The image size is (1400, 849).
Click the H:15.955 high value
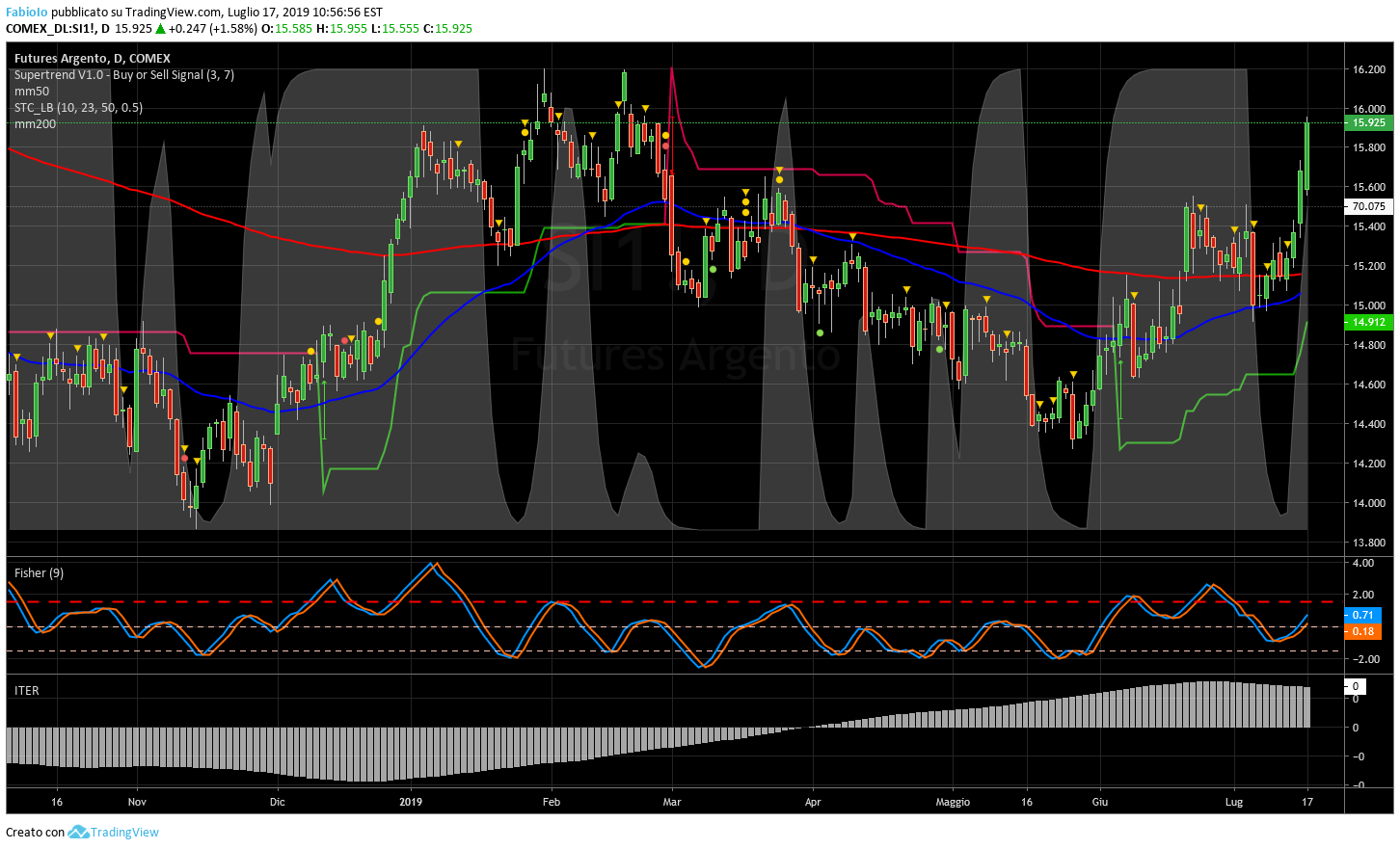click(341, 28)
